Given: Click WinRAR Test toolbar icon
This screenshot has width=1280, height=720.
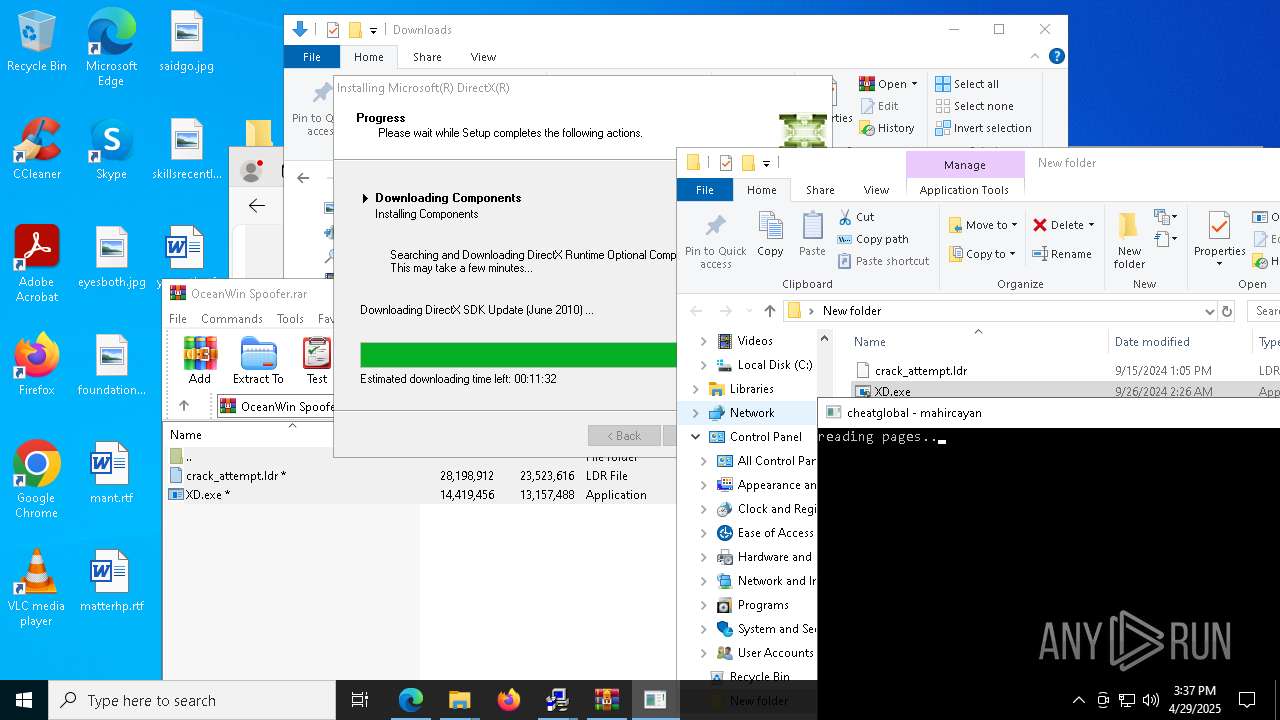Looking at the screenshot, I should pyautogui.click(x=317, y=360).
